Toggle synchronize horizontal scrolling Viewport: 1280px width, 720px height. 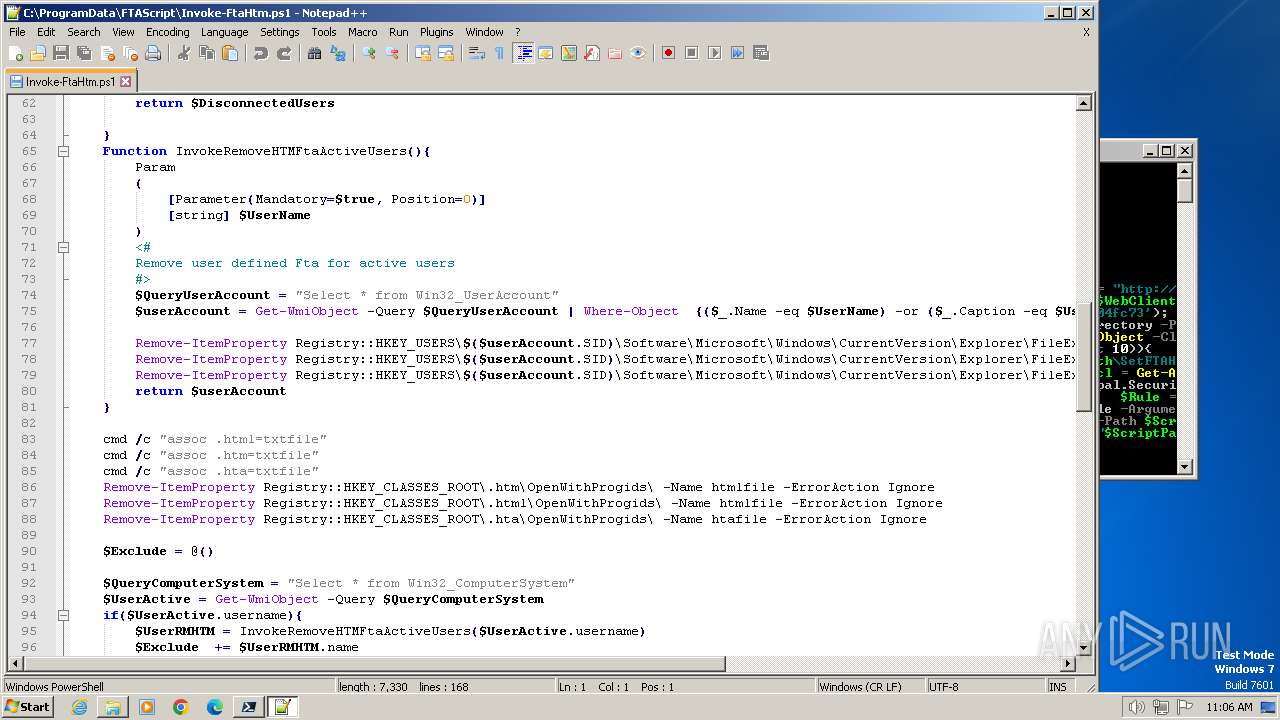pos(446,53)
